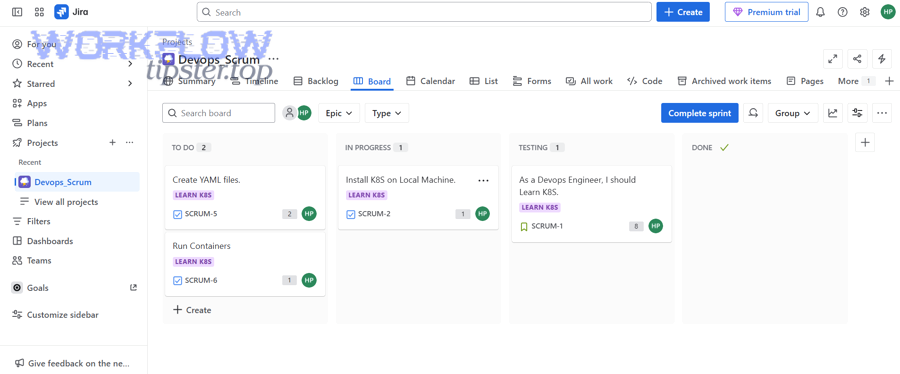This screenshot has height=374, width=900.
Task: Open the notifications bell
Action: pyautogui.click(x=820, y=12)
